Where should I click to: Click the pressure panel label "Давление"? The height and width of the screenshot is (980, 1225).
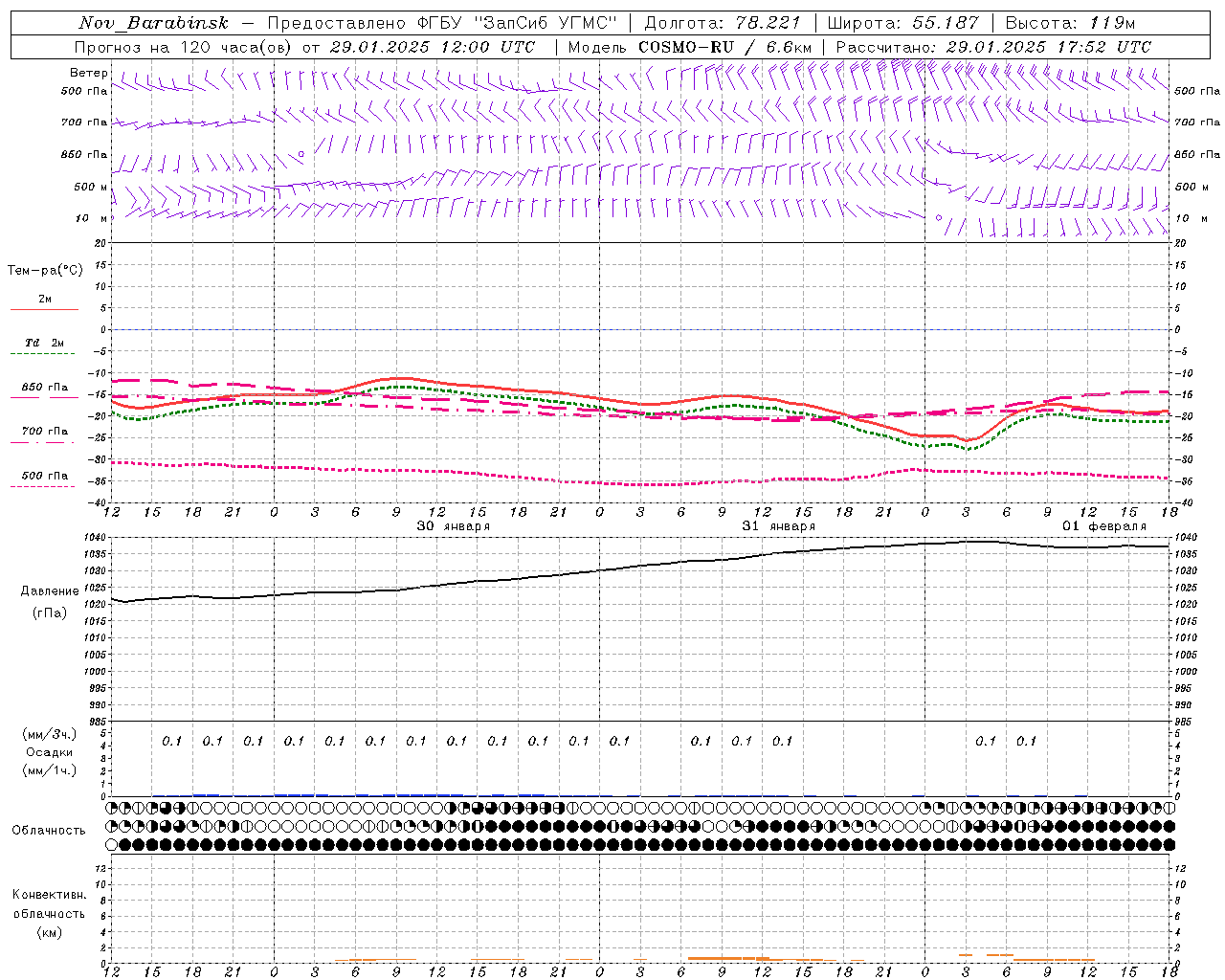[50, 591]
